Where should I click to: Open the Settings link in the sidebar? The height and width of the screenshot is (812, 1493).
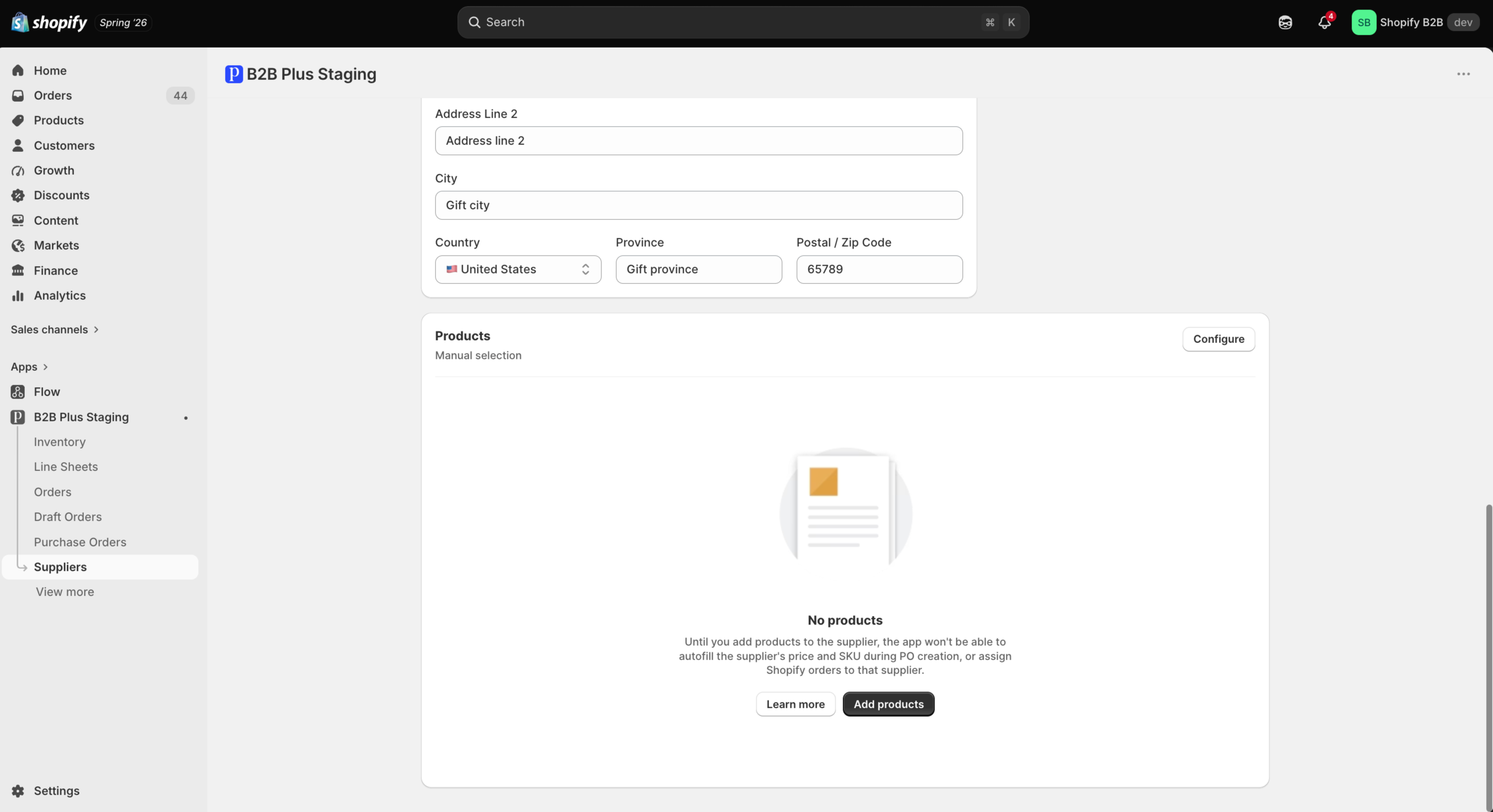click(56, 791)
